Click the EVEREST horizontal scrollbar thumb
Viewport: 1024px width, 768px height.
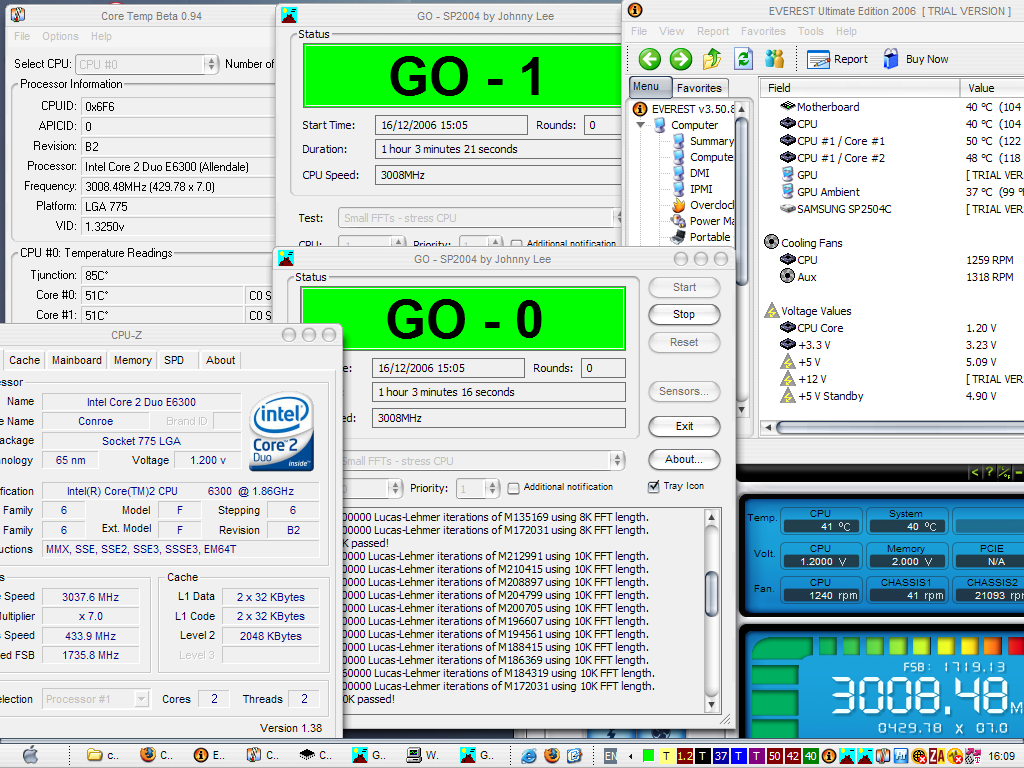pyautogui.click(x=900, y=427)
